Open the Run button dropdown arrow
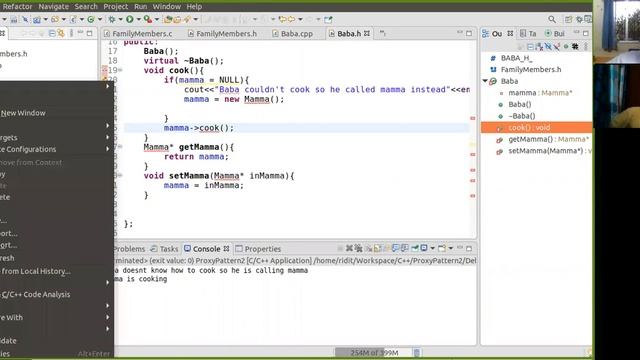640x360 pixels. tap(139, 19)
